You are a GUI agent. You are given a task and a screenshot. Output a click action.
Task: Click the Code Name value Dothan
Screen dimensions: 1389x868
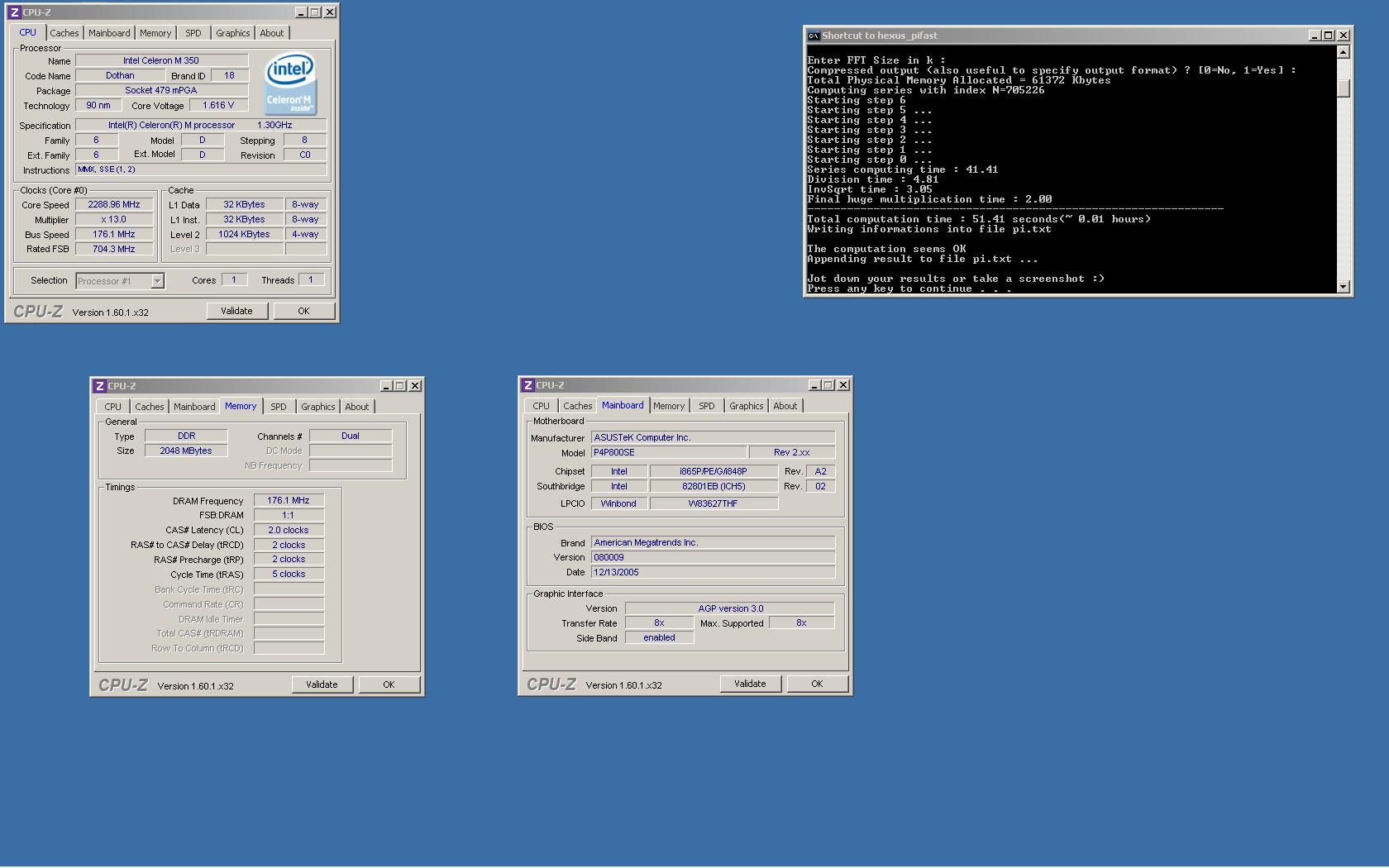[120, 75]
